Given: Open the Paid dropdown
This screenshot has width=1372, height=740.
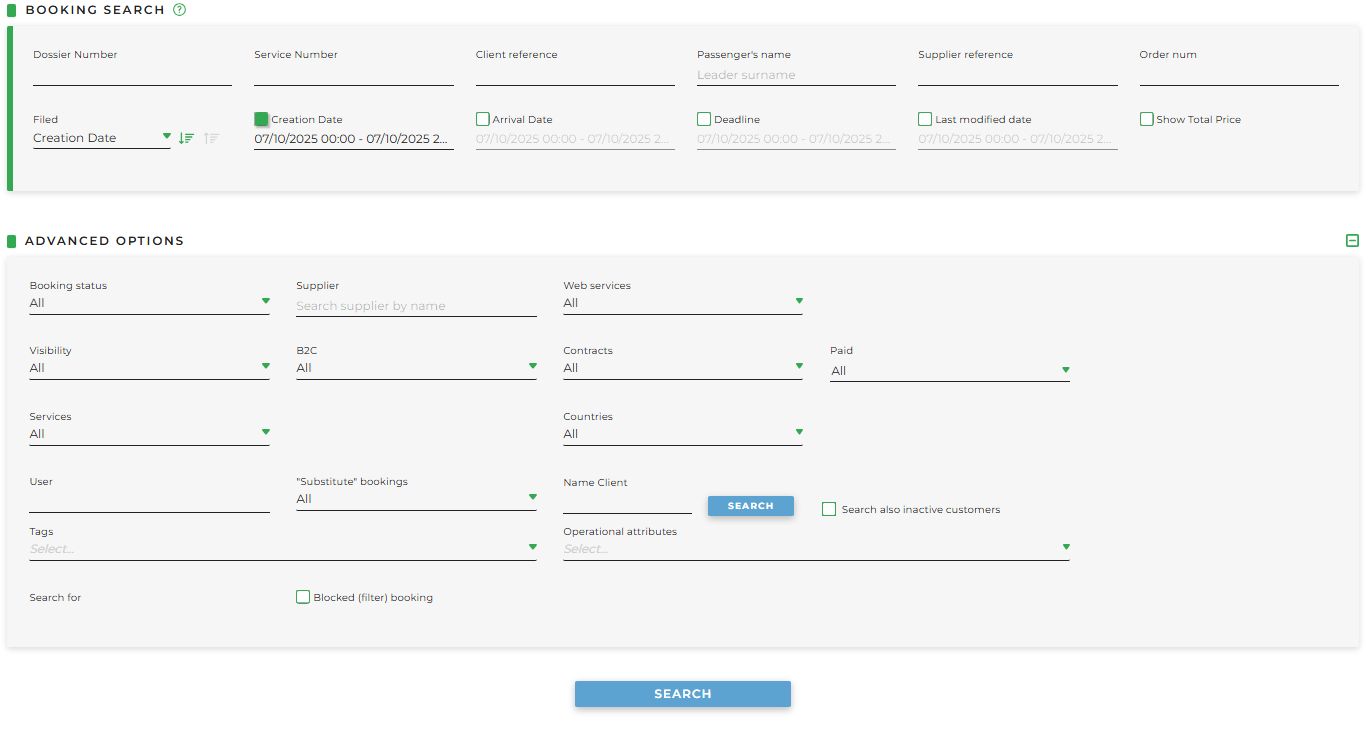Looking at the screenshot, I should pyautogui.click(x=949, y=371).
